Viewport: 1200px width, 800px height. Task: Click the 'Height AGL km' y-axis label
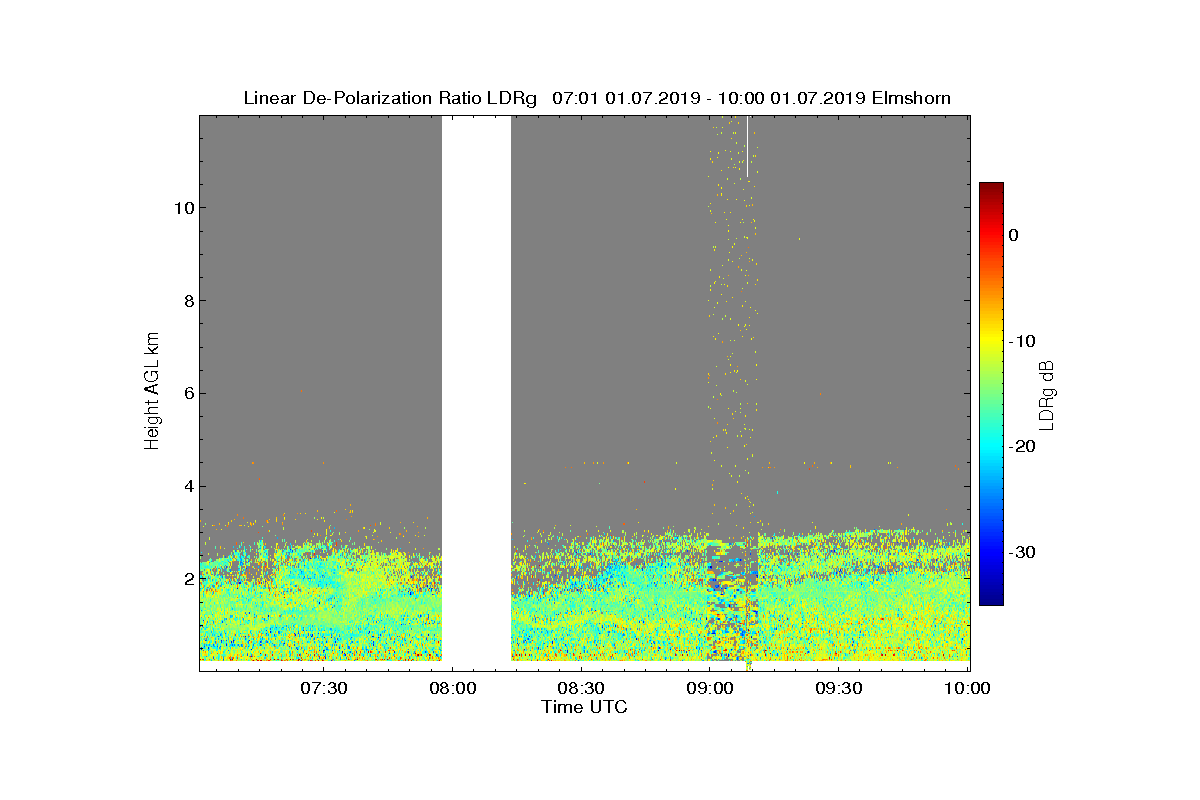153,393
